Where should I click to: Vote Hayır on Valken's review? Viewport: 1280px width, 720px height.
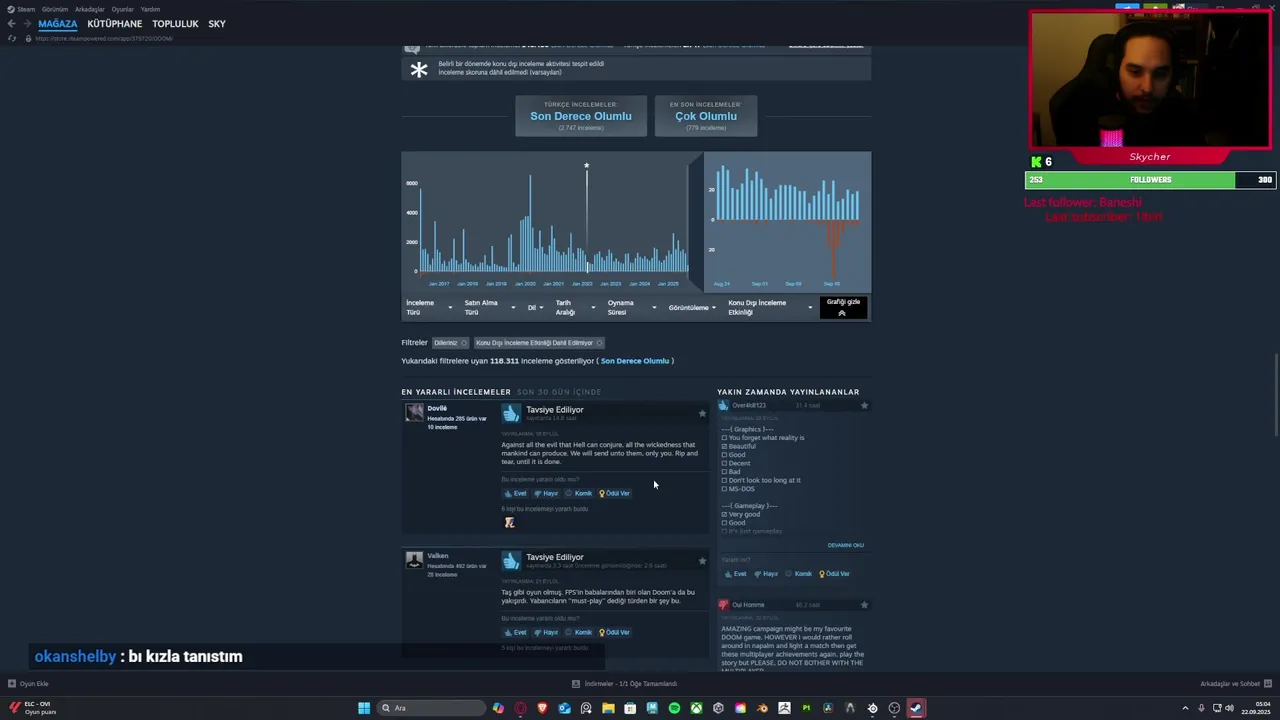coord(546,632)
